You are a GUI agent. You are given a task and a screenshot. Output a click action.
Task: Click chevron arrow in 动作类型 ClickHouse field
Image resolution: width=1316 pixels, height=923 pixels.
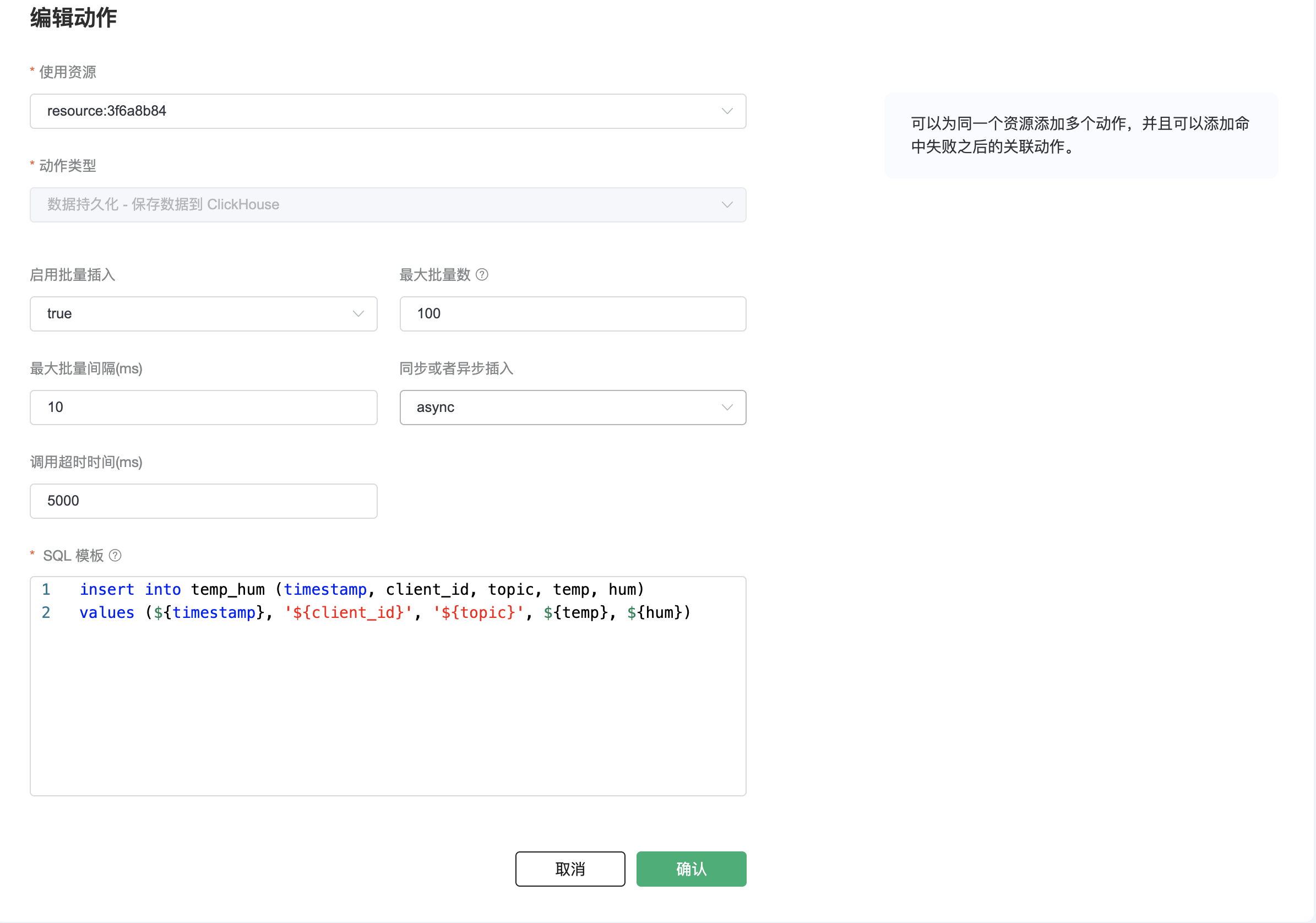coord(727,205)
